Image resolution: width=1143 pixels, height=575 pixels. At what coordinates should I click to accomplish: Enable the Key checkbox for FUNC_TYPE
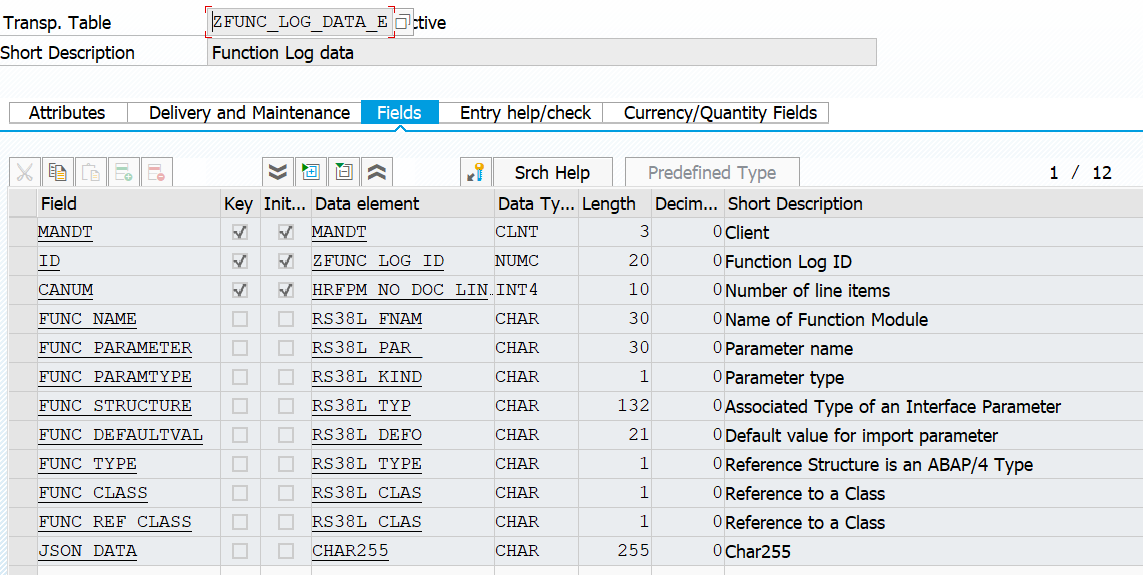pos(239,464)
